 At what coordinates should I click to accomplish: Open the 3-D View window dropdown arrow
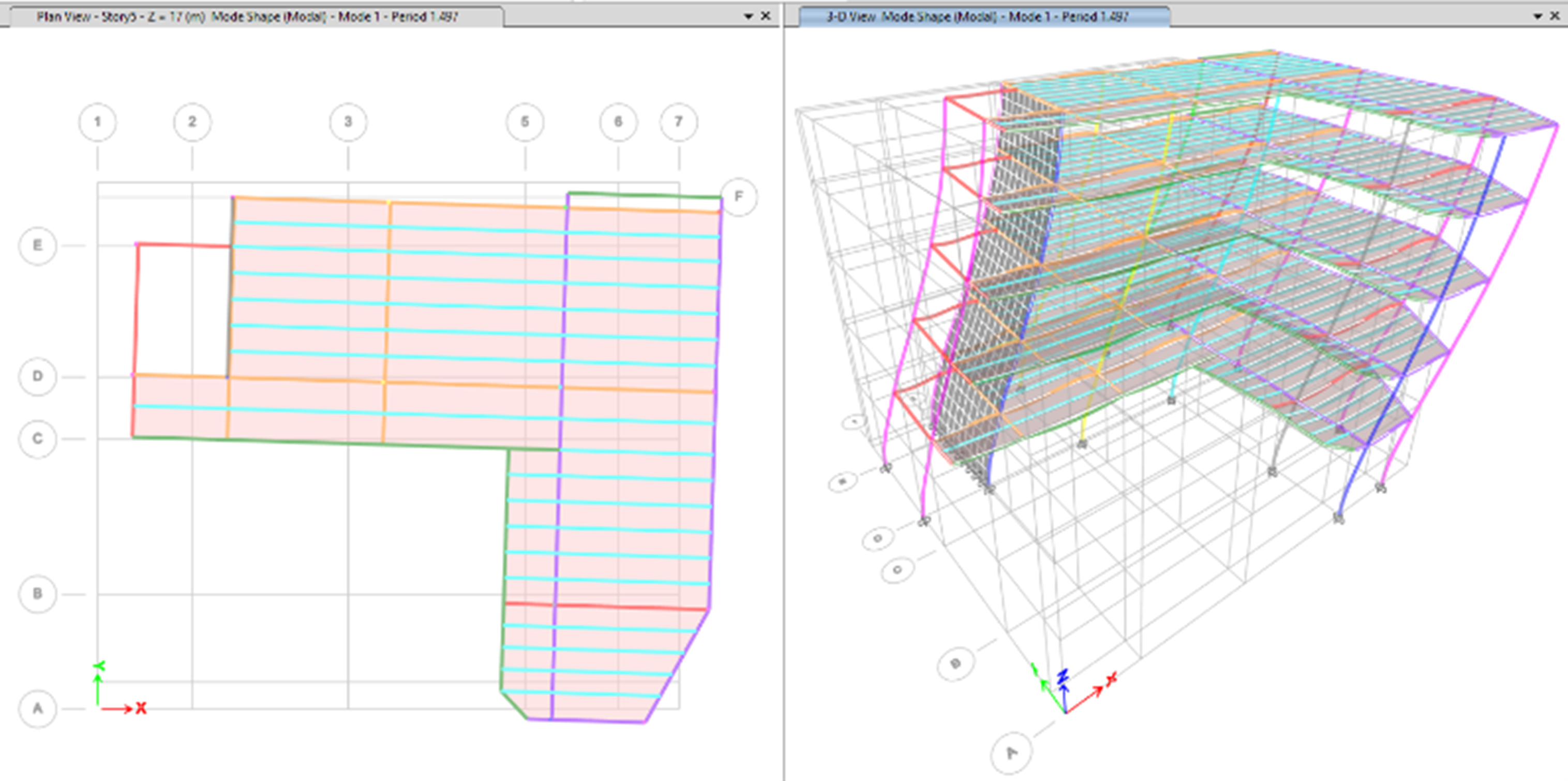coord(1537,17)
